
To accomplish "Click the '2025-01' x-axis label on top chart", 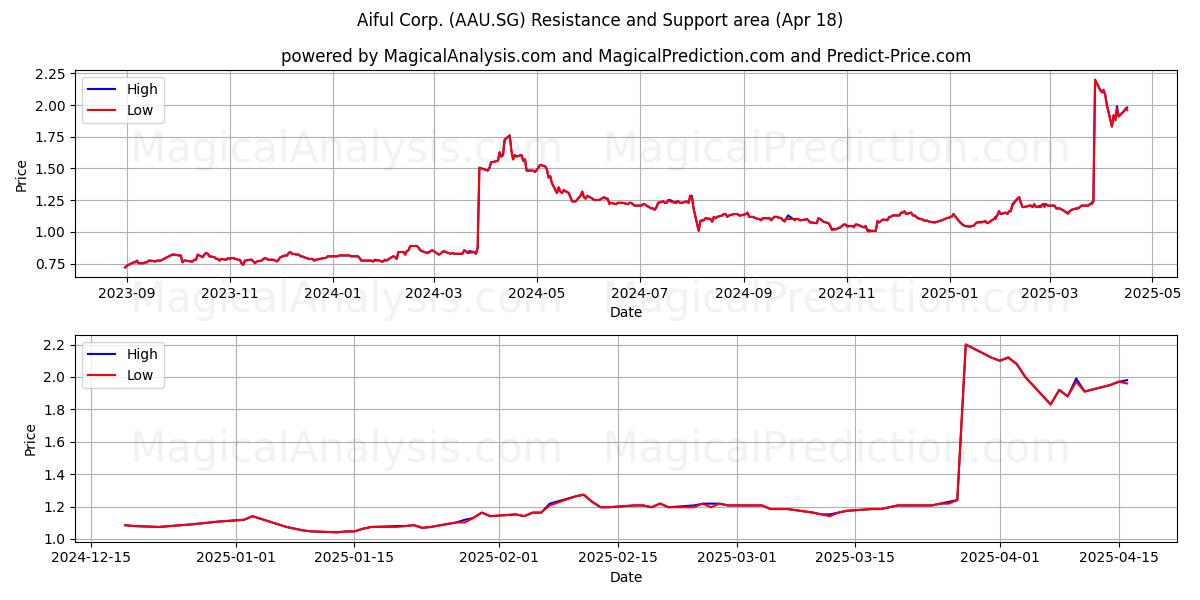I will point(950,293).
